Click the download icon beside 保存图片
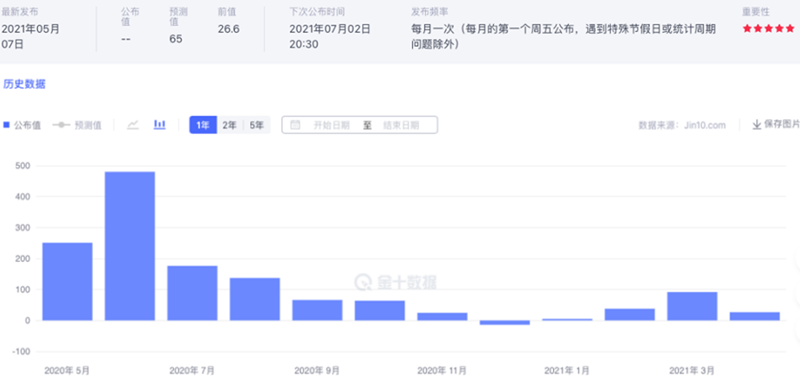Viewport: 800px width, 387px height. click(757, 125)
